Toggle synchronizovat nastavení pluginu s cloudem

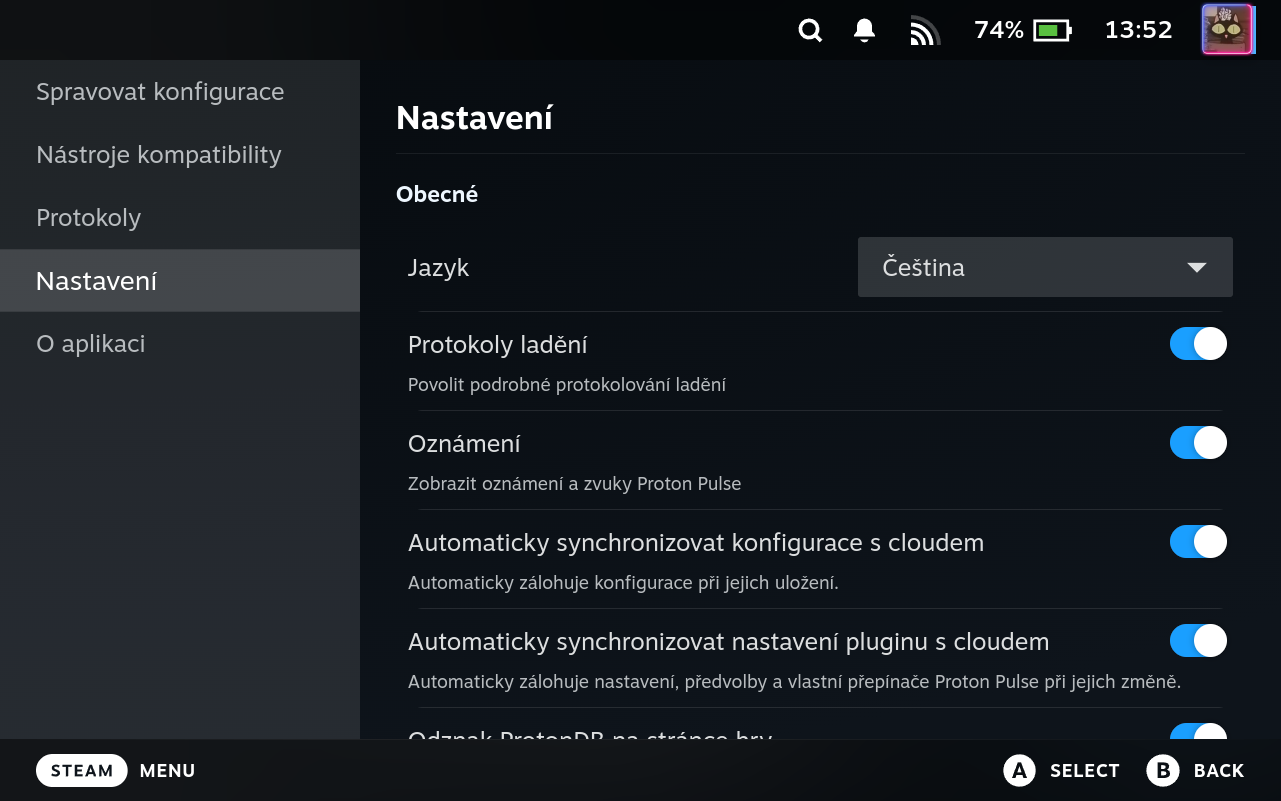coord(1198,641)
